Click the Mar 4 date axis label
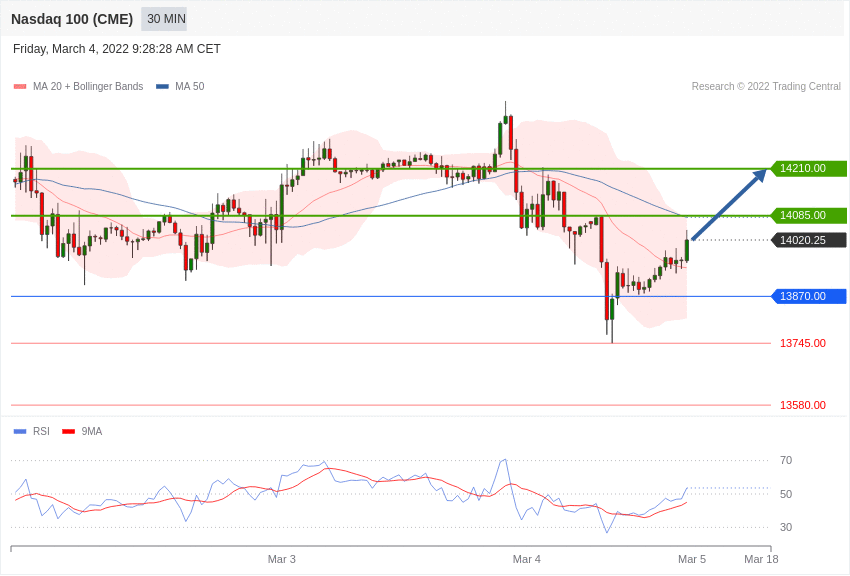850x576 pixels. (527, 559)
